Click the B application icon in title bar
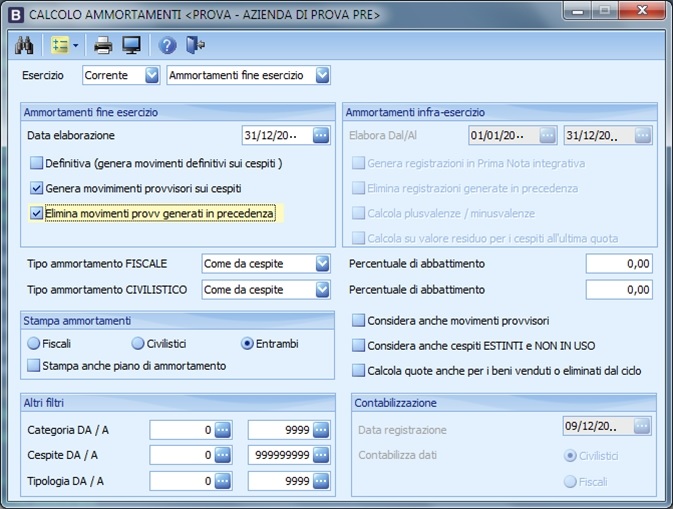 point(16,15)
